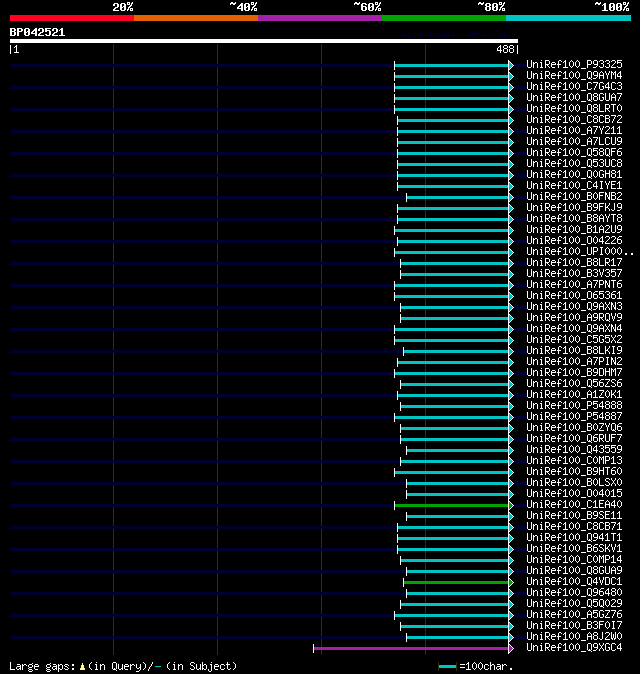Select hit label UniRef100_Q9AXN4

coord(574,328)
